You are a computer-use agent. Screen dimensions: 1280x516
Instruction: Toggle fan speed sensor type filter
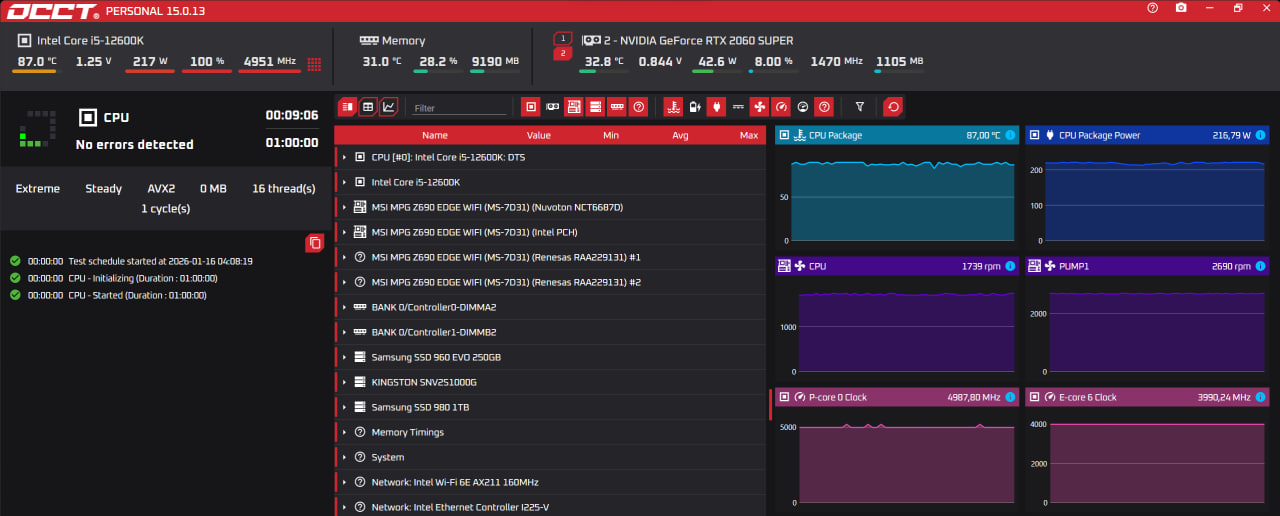(x=759, y=106)
